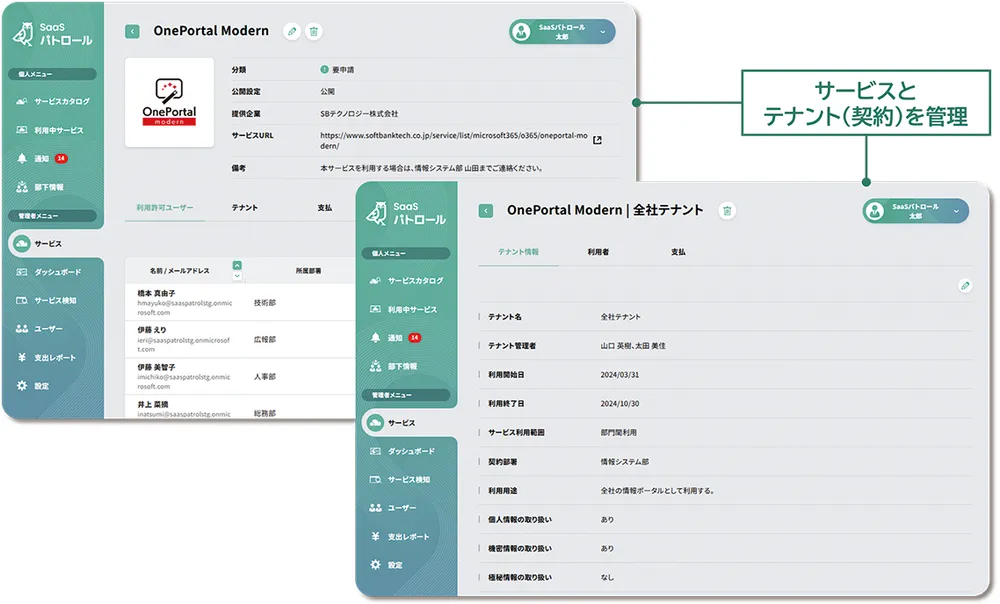Switch to 利用許可ユーザー tab
Viewport: 1000px width, 604px height.
[165, 208]
